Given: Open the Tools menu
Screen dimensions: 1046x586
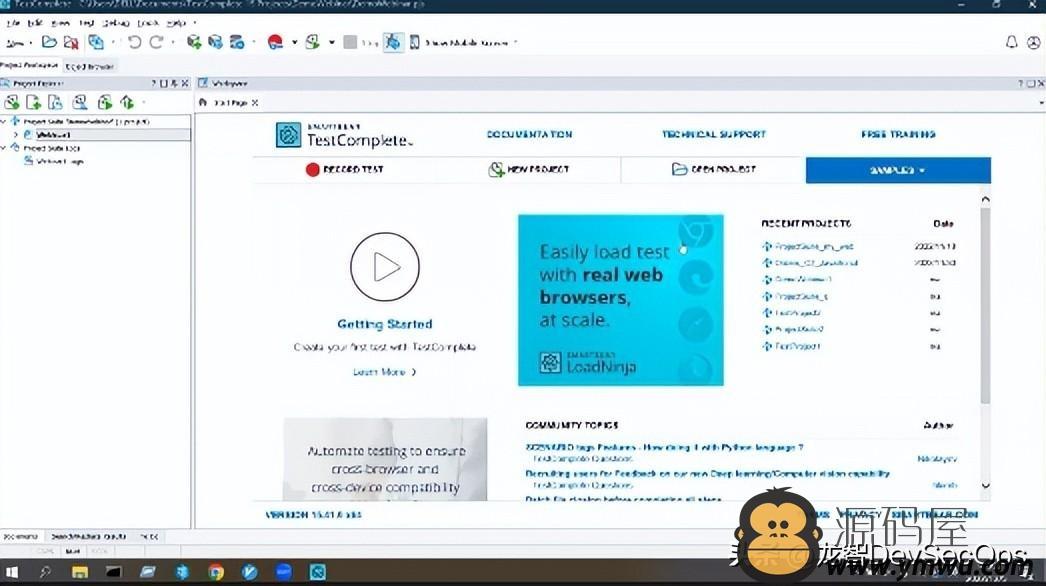Looking at the screenshot, I should (x=148, y=23).
